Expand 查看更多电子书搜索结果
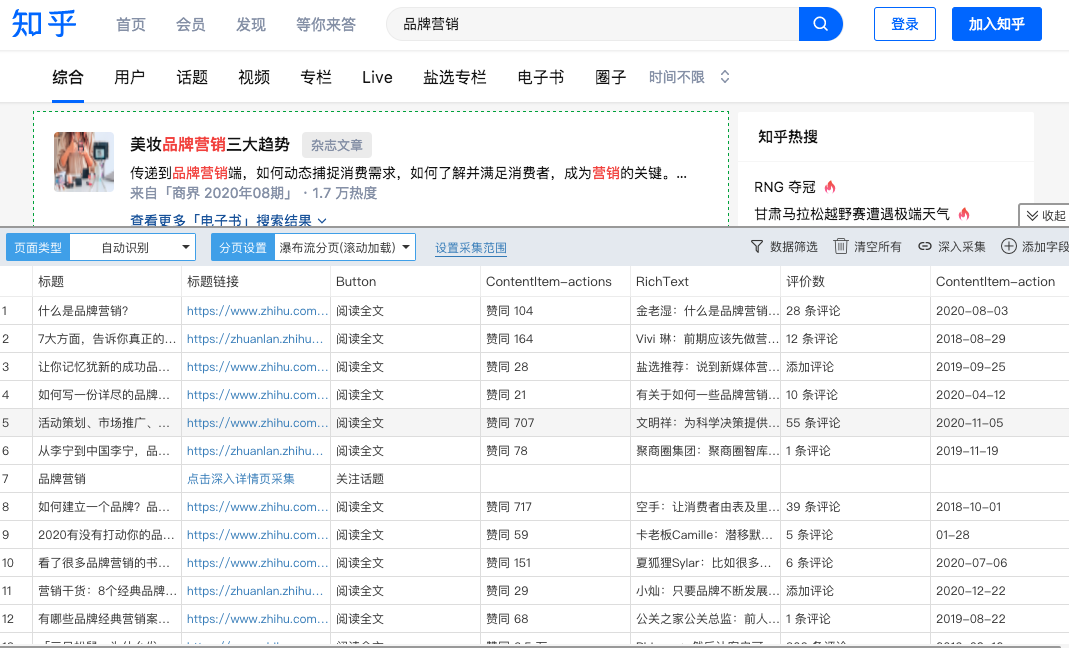Image resolution: width=1069 pixels, height=648 pixels. click(x=229, y=220)
